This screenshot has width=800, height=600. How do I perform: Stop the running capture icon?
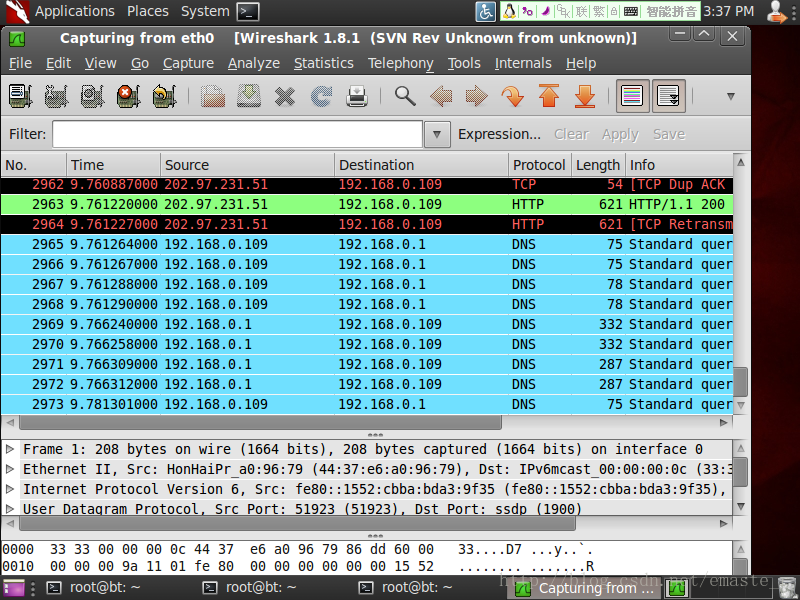128,96
